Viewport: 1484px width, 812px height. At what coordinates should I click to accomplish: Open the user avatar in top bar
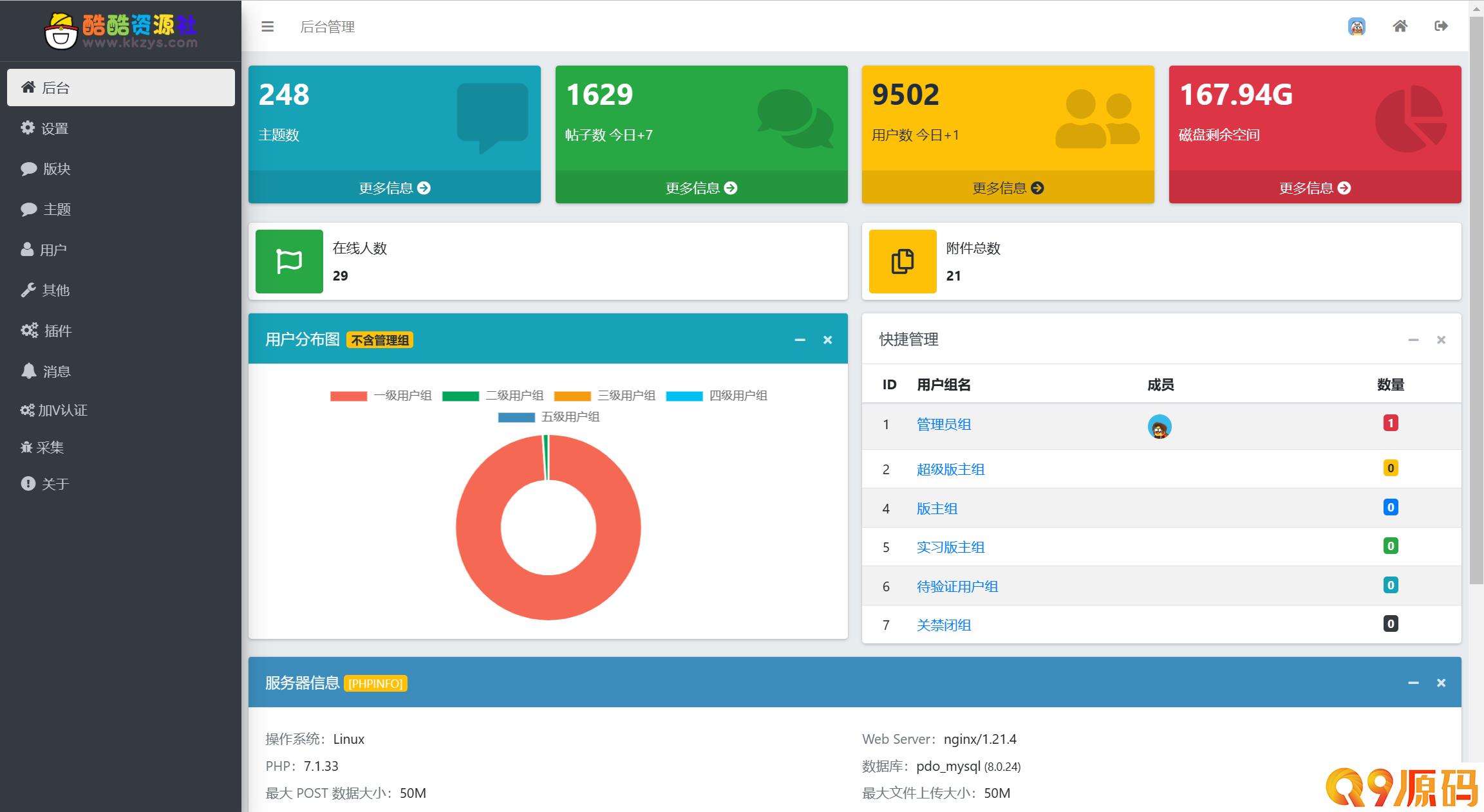click(x=1357, y=26)
